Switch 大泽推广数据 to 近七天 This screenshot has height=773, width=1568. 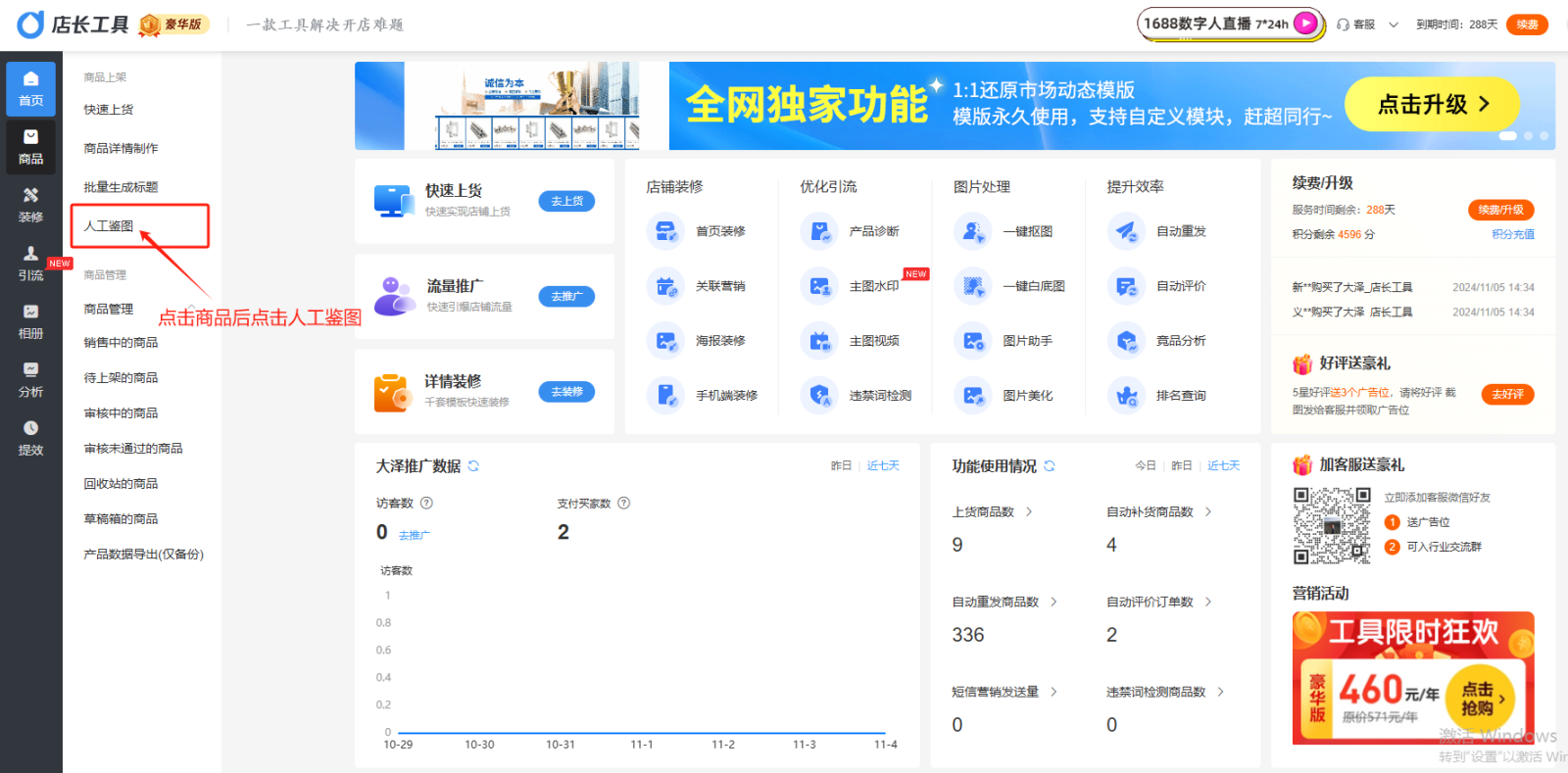coord(883,465)
